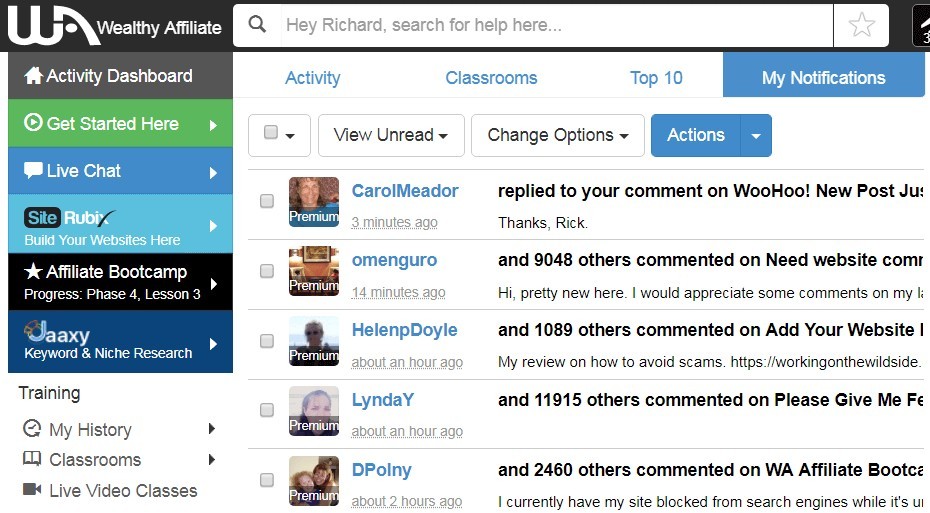Open the CarolMeador username link
930x513 pixels.
click(405, 191)
